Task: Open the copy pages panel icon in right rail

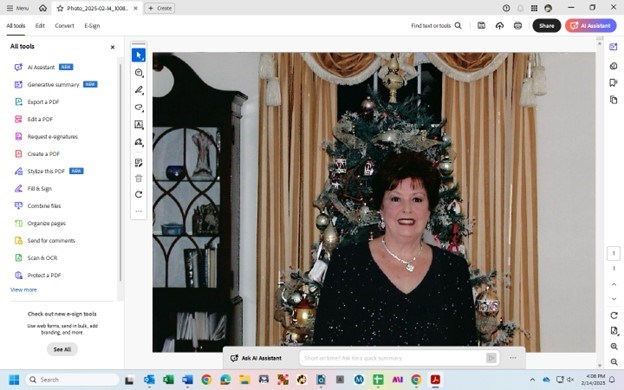Action: pos(613,99)
